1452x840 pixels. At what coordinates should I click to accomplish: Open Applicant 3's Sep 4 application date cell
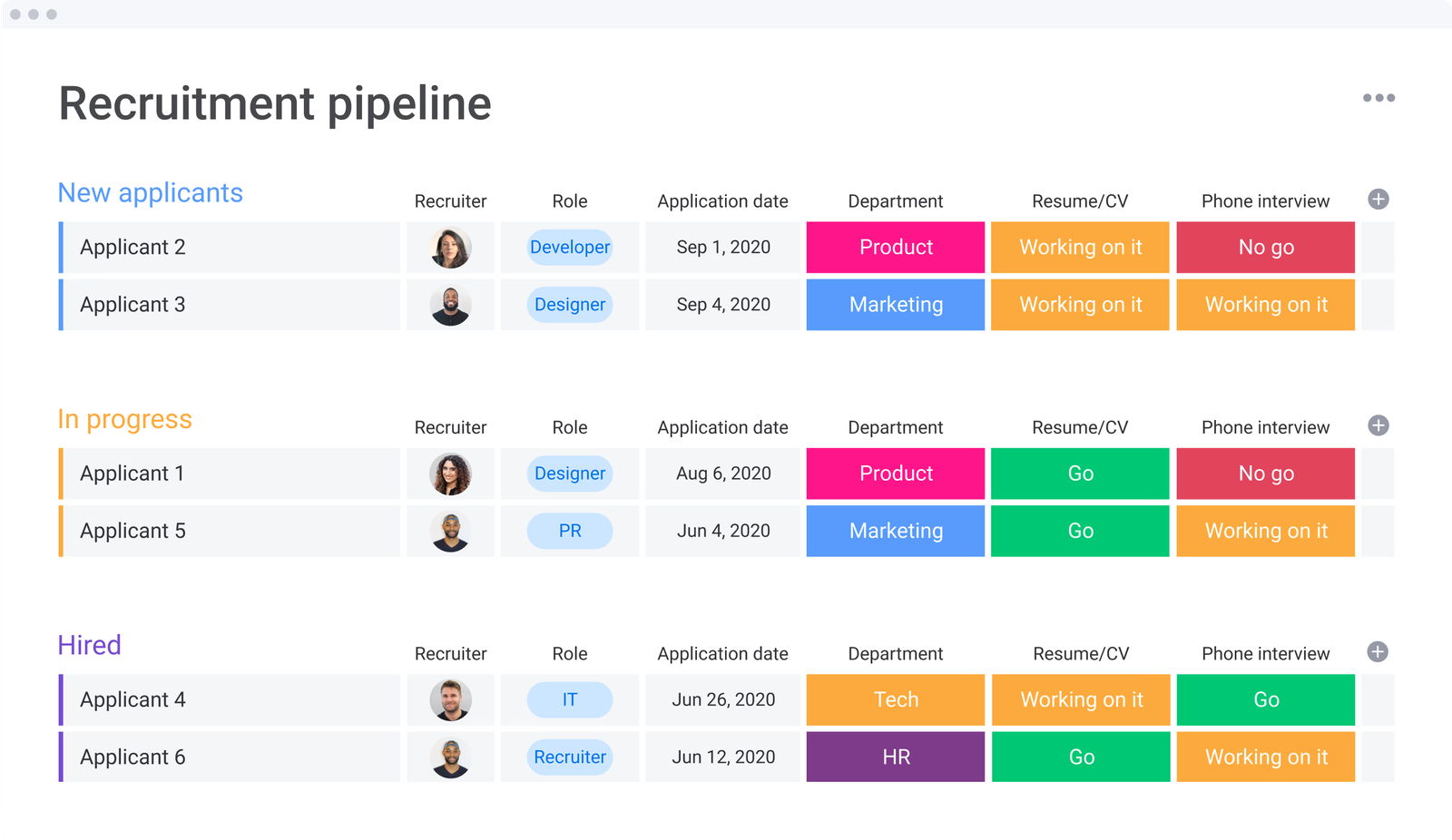(x=722, y=304)
